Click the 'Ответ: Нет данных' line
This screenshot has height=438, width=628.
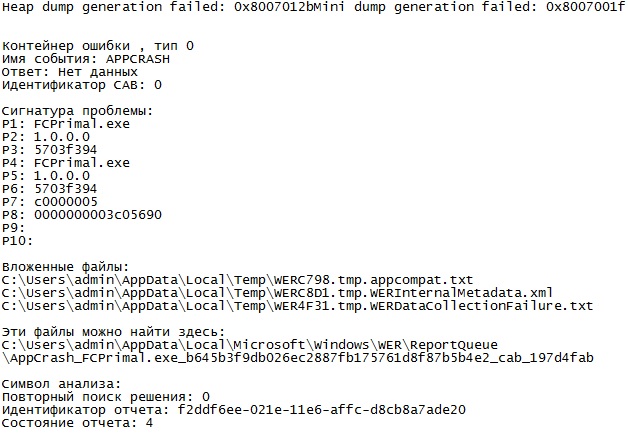69,72
